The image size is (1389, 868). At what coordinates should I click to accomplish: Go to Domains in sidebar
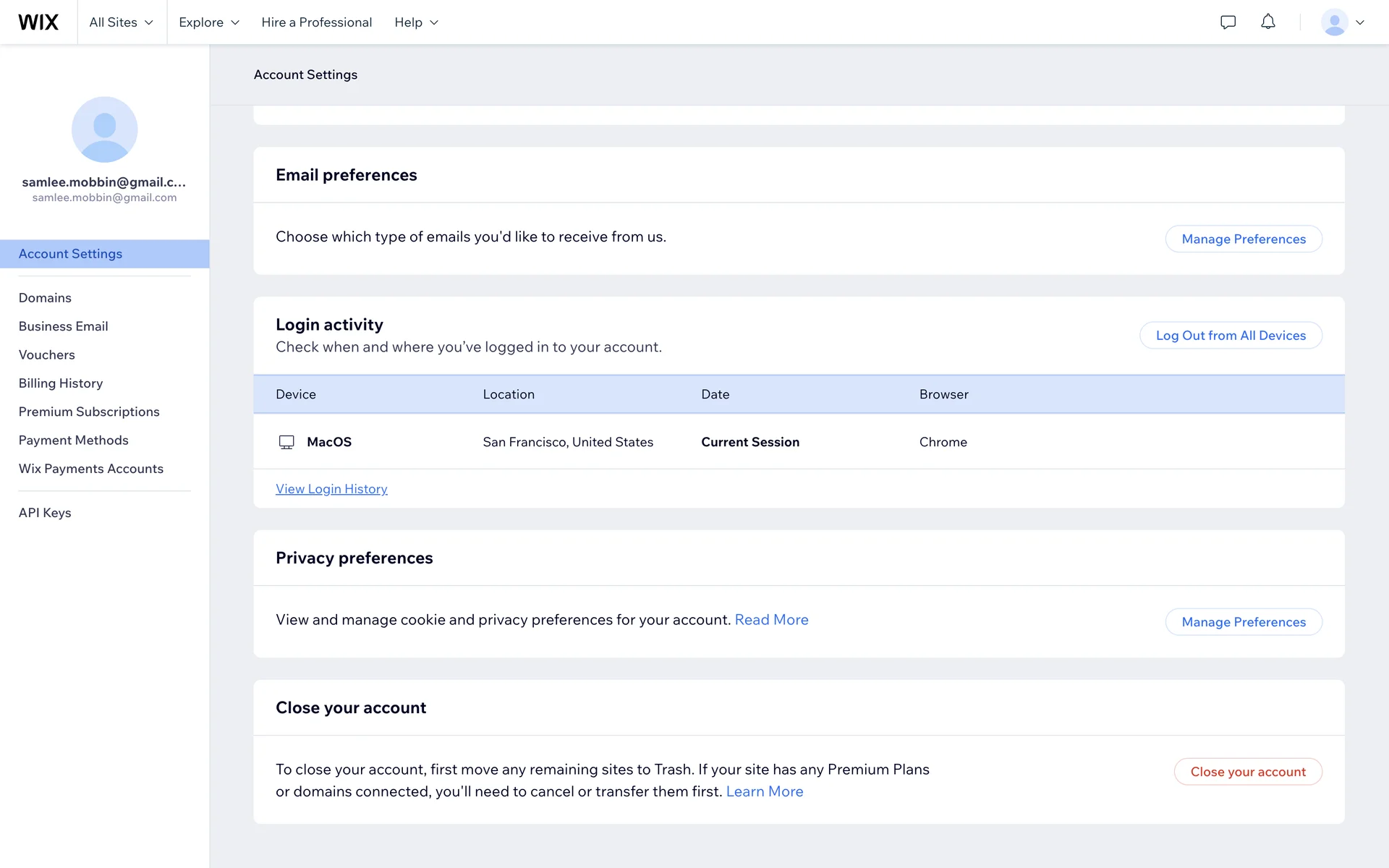click(x=45, y=298)
